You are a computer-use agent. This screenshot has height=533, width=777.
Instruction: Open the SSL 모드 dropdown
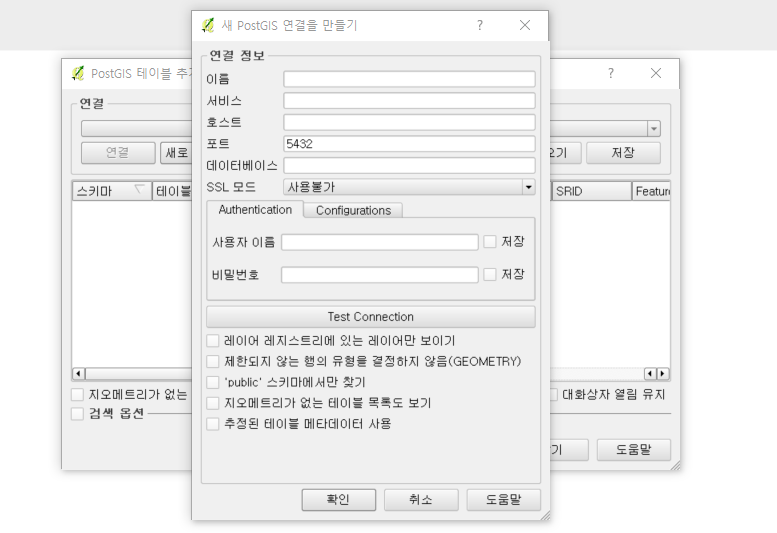click(409, 187)
